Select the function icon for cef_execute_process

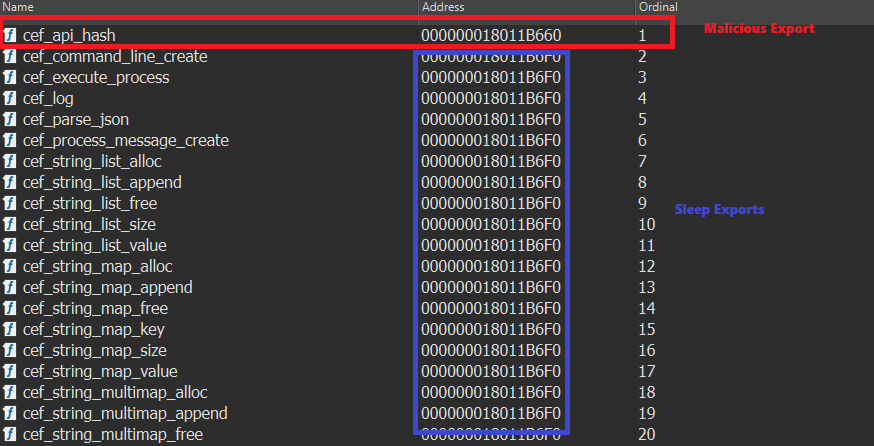(10, 77)
